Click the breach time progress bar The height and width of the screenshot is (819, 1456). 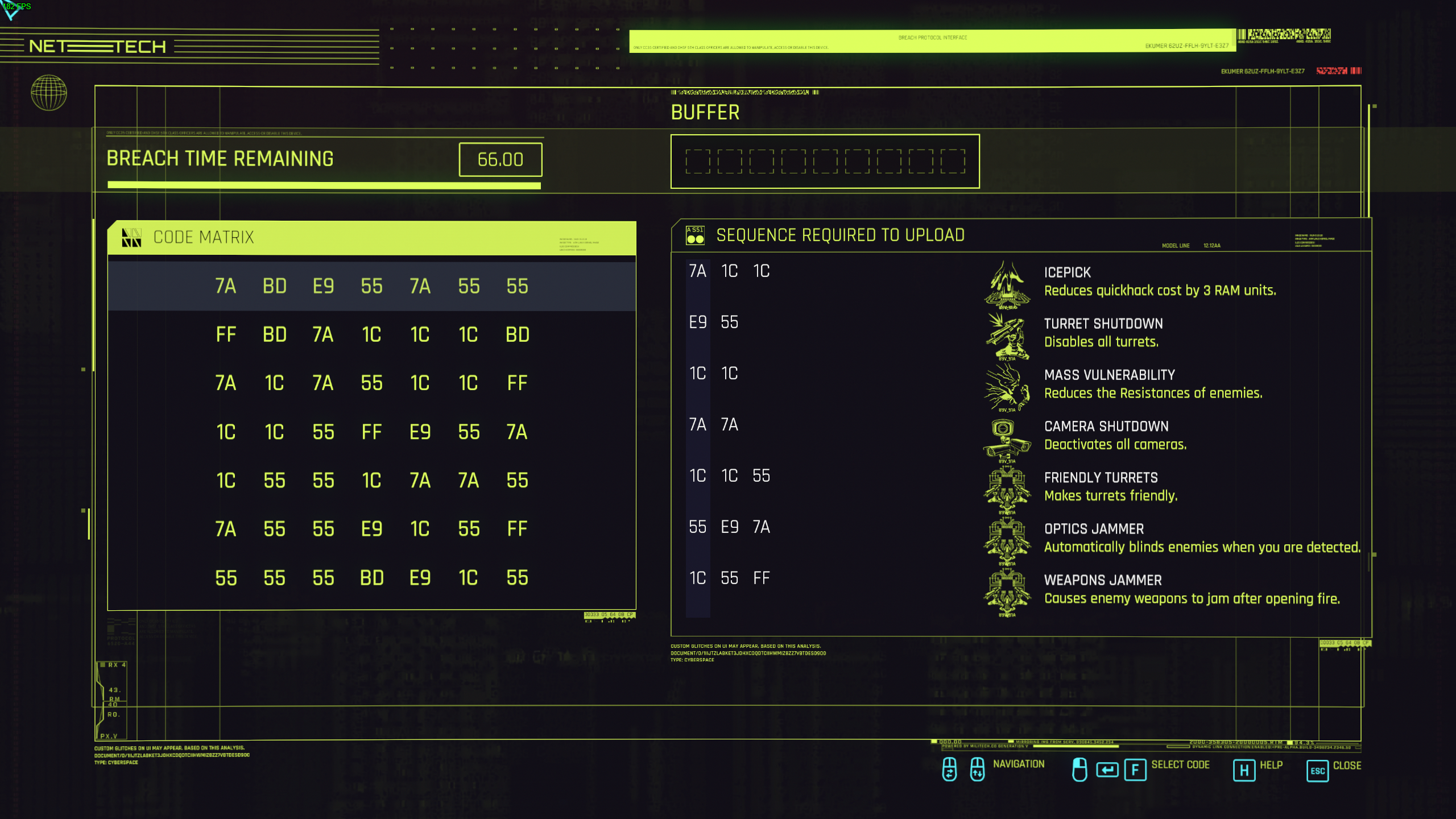point(324,185)
